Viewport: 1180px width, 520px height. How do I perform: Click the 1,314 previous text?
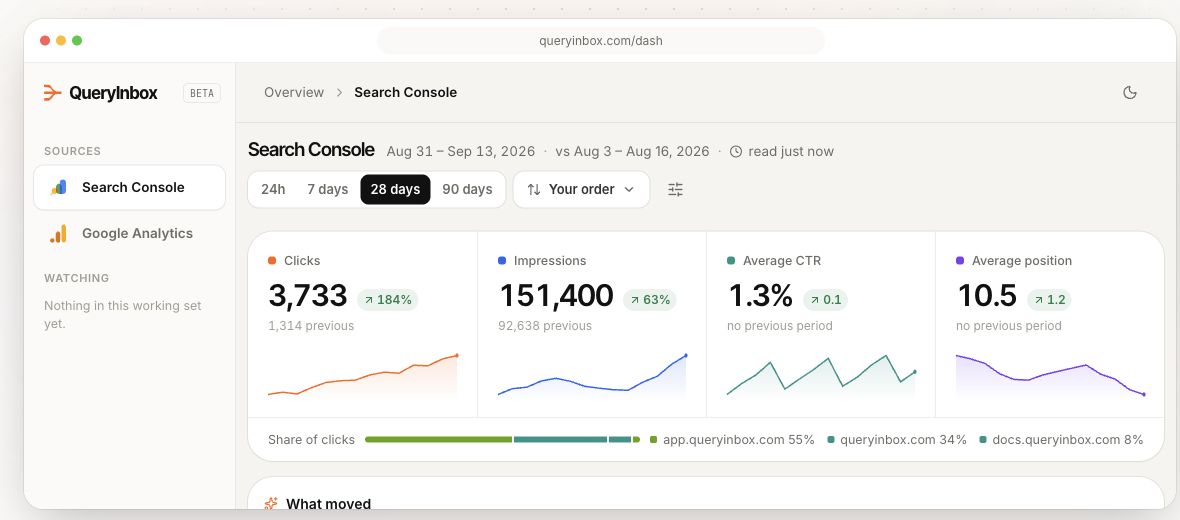point(311,326)
